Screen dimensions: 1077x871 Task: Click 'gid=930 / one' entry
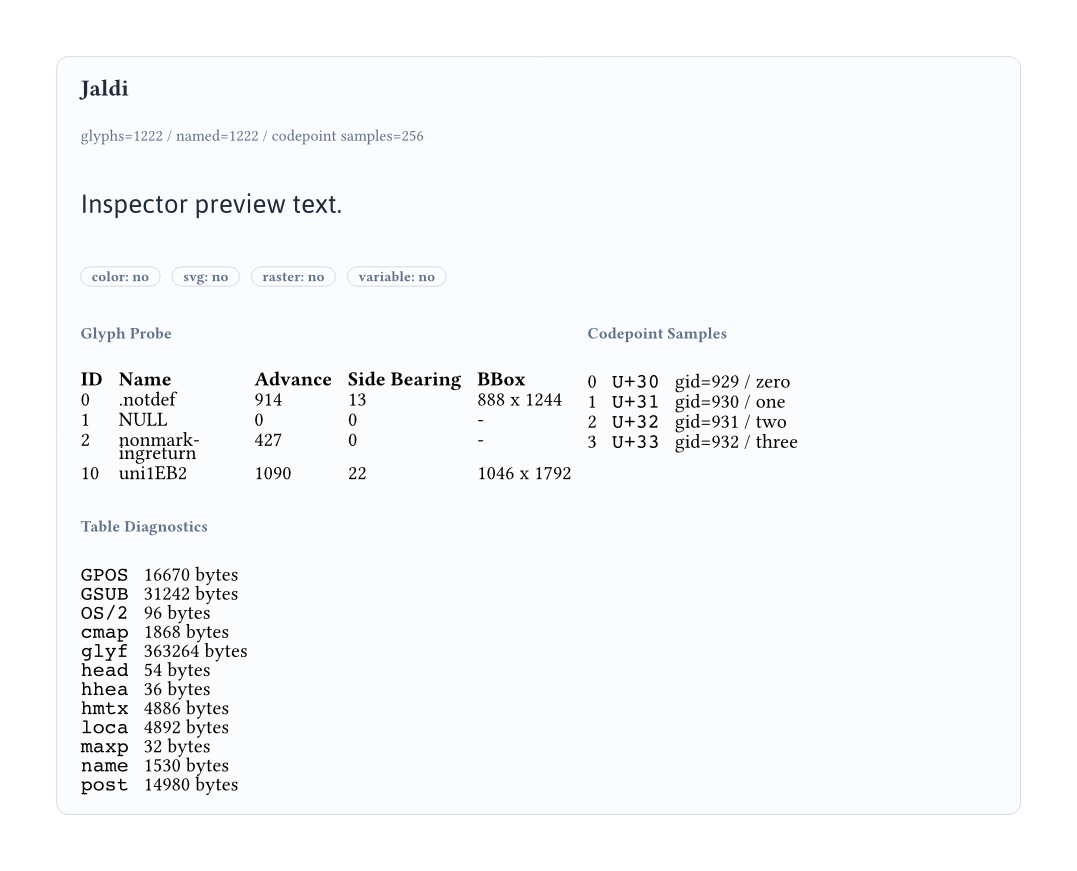click(x=730, y=402)
